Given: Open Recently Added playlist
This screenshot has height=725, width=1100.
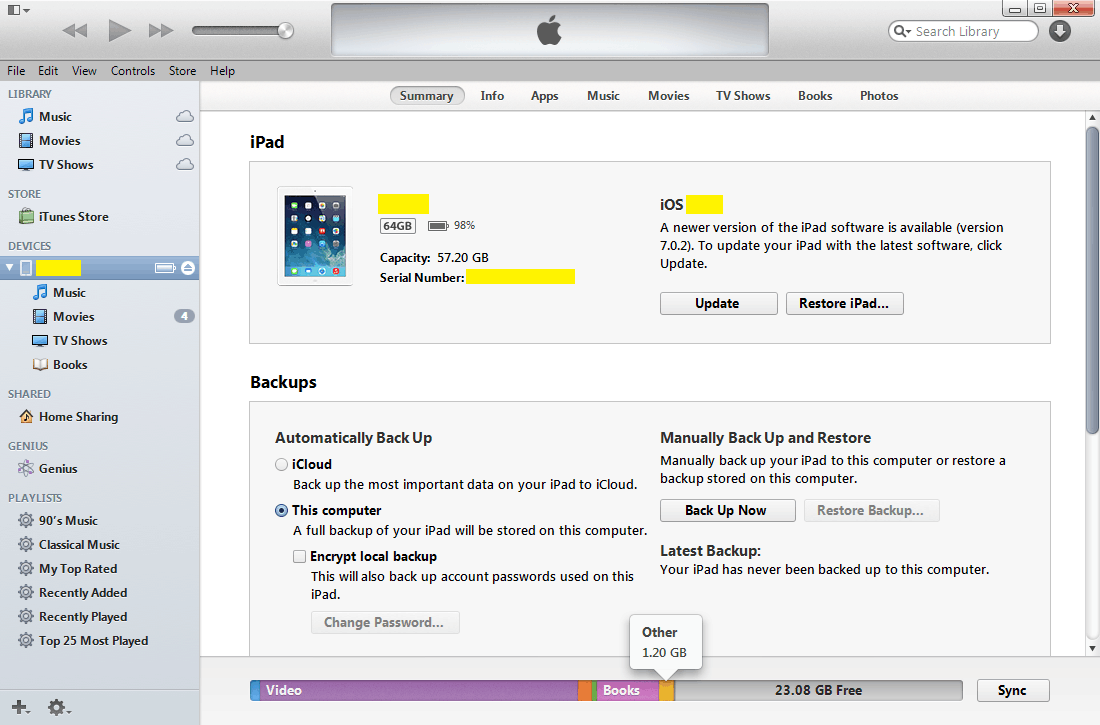Looking at the screenshot, I should tap(83, 592).
